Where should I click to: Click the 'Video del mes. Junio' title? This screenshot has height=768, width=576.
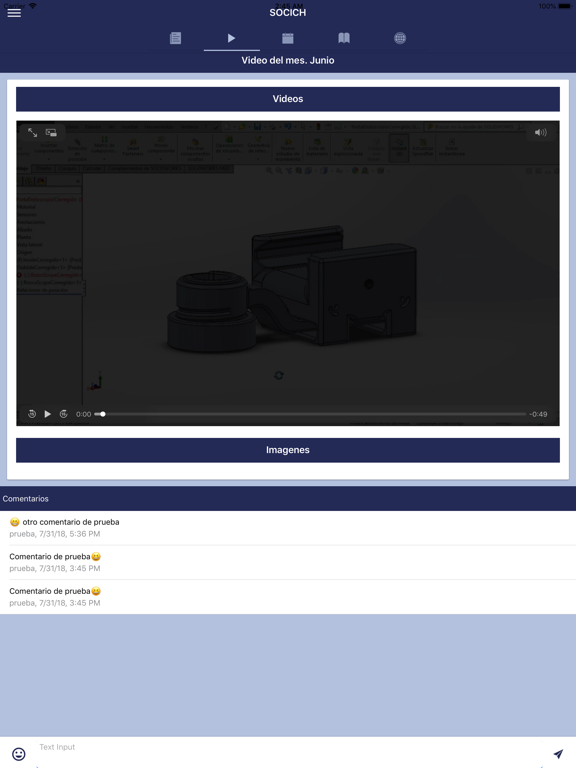click(x=288, y=60)
